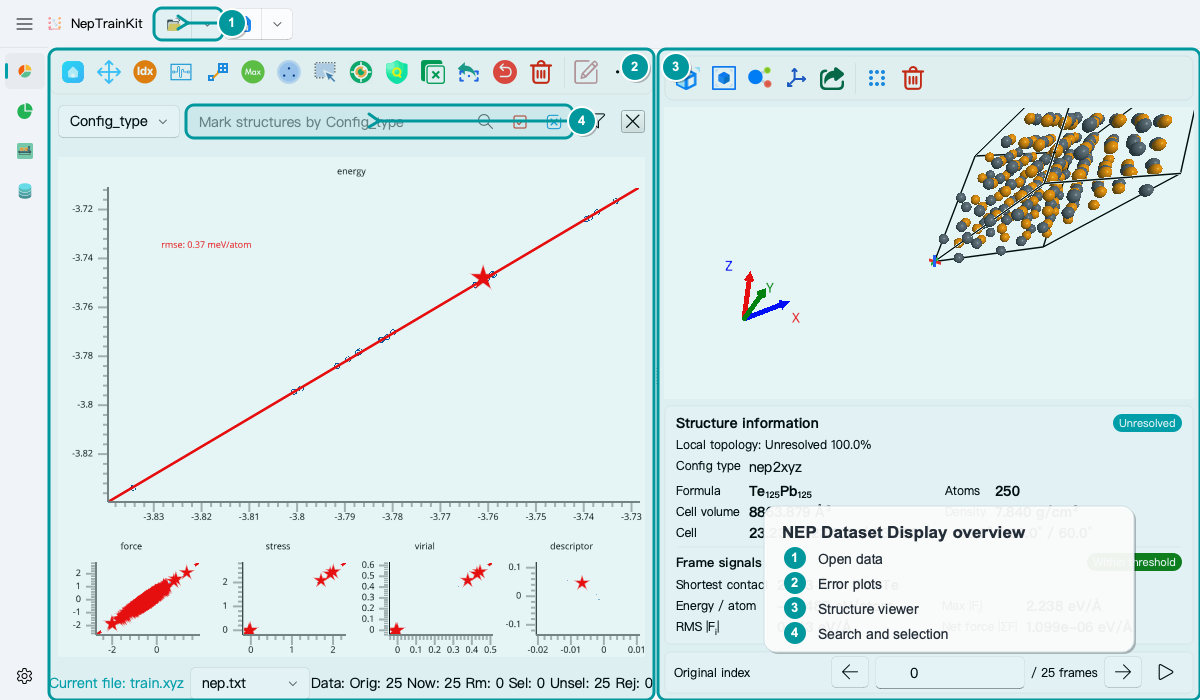Toggle the solid blue cube view icon

(x=724, y=78)
